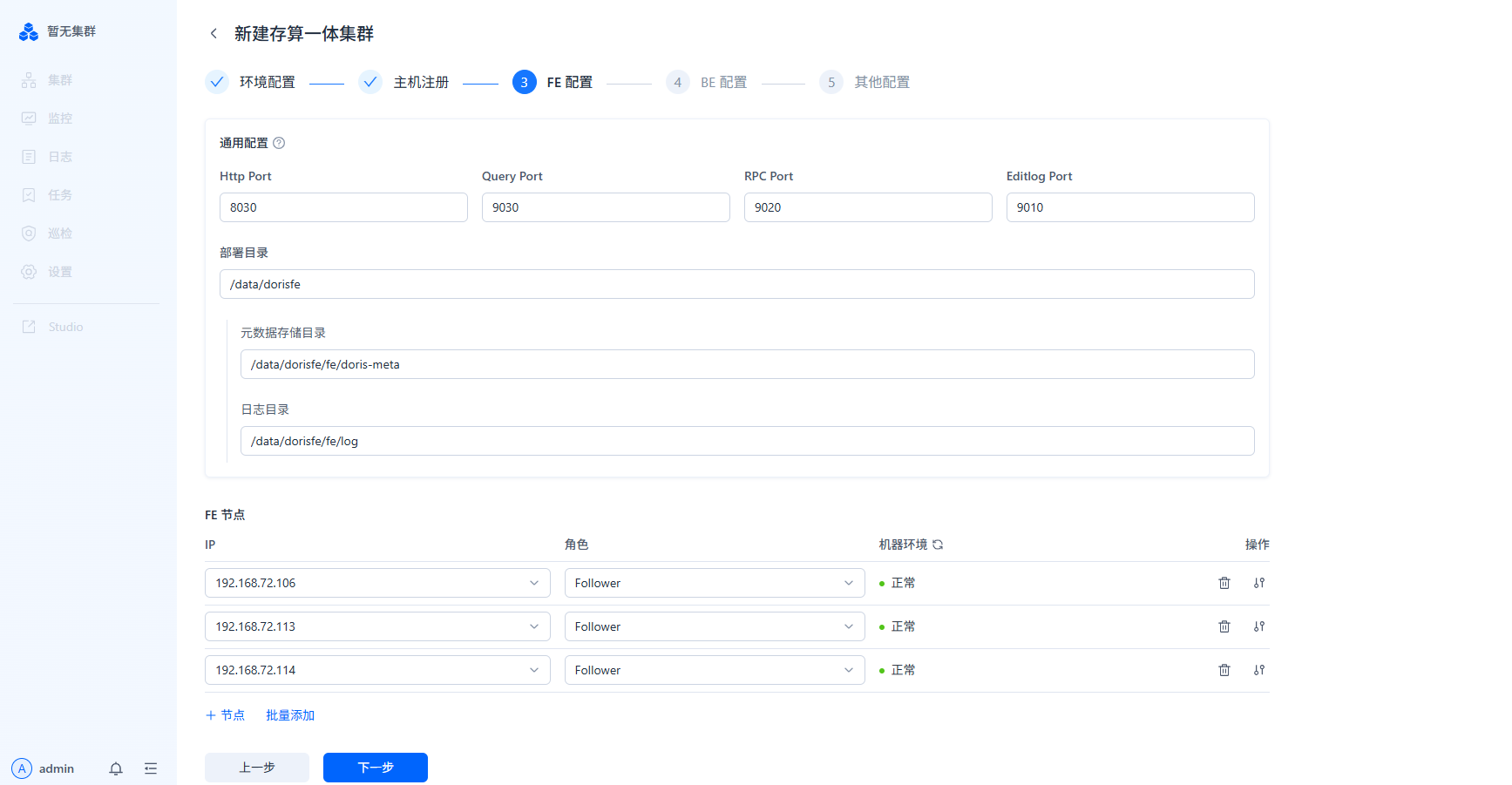This screenshot has height=785, width=1512.
Task: Open Studio from the sidebar
Action: point(65,327)
